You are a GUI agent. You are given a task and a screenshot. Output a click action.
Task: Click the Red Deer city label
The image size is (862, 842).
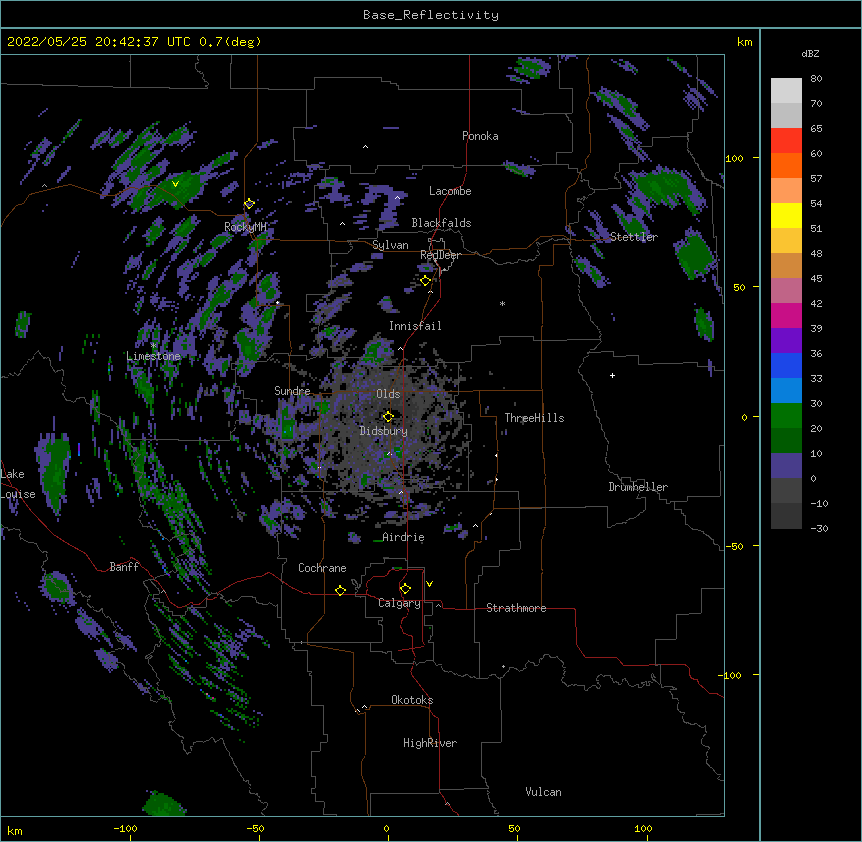(440, 255)
